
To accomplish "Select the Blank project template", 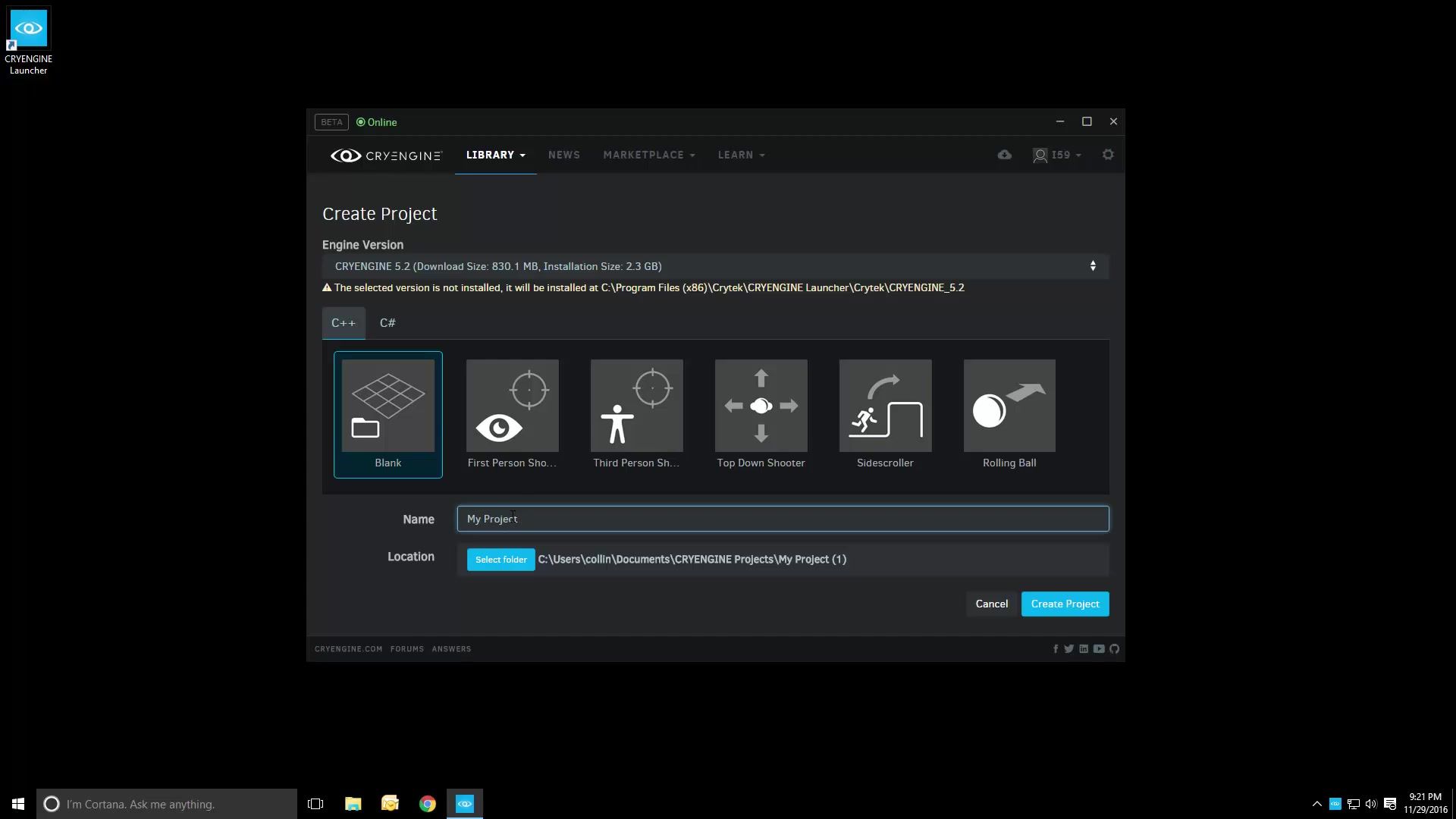I will 388,414.
